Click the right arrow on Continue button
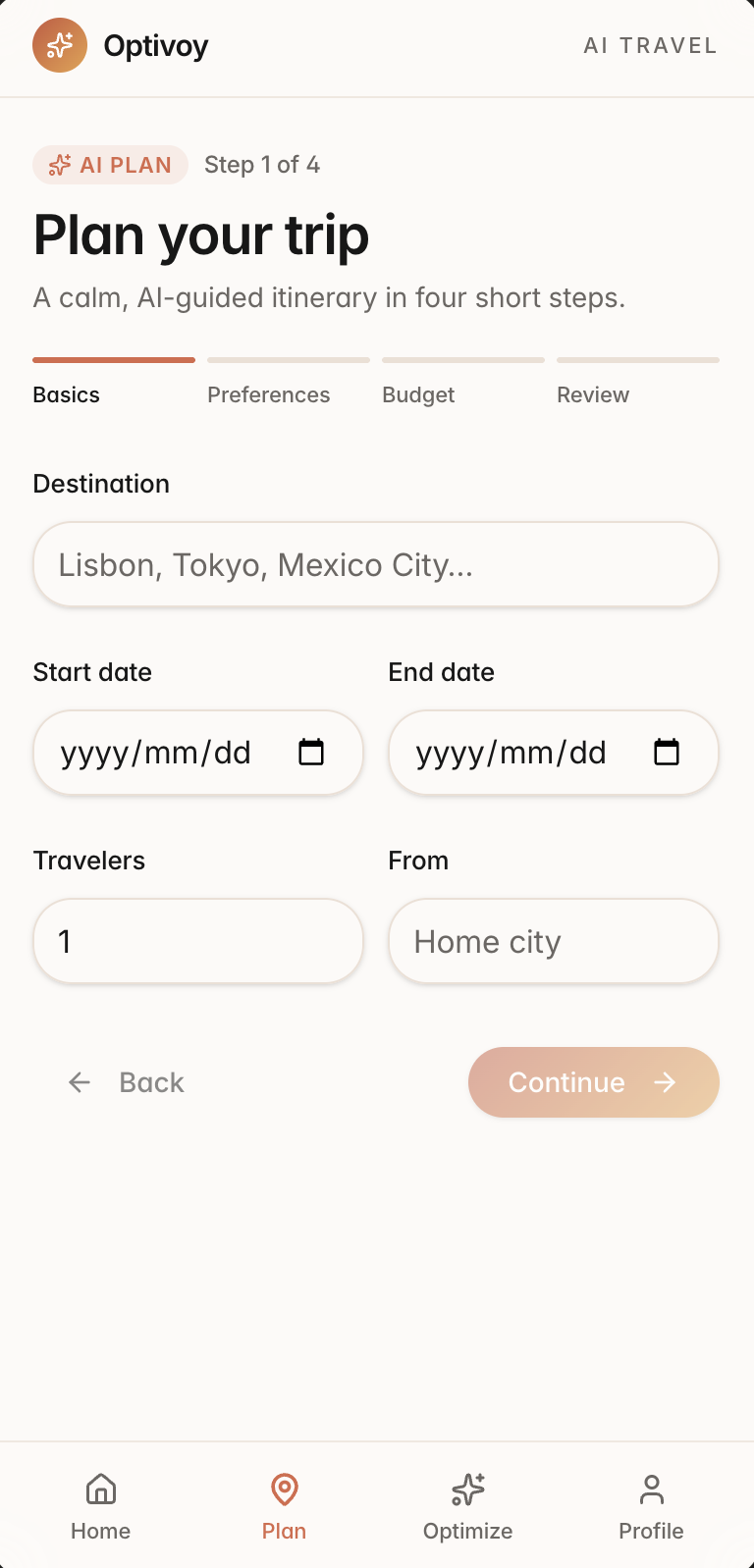The height and width of the screenshot is (1568, 754). [x=666, y=1082]
